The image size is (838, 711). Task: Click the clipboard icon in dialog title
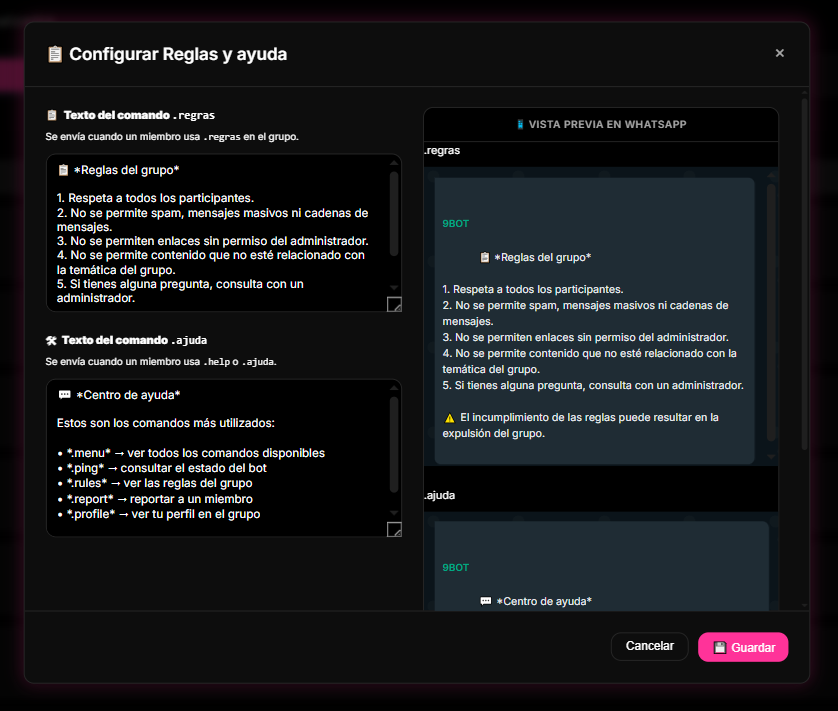pos(55,54)
